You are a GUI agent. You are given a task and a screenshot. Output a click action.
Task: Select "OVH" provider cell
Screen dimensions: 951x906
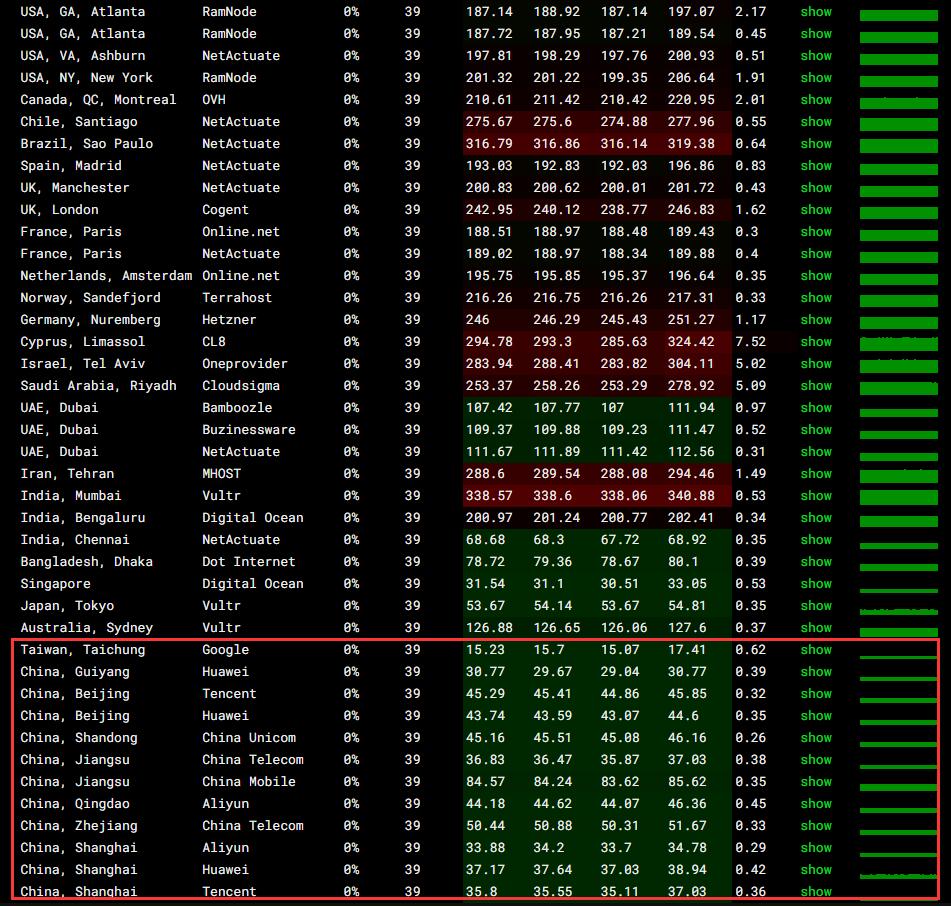click(x=213, y=99)
